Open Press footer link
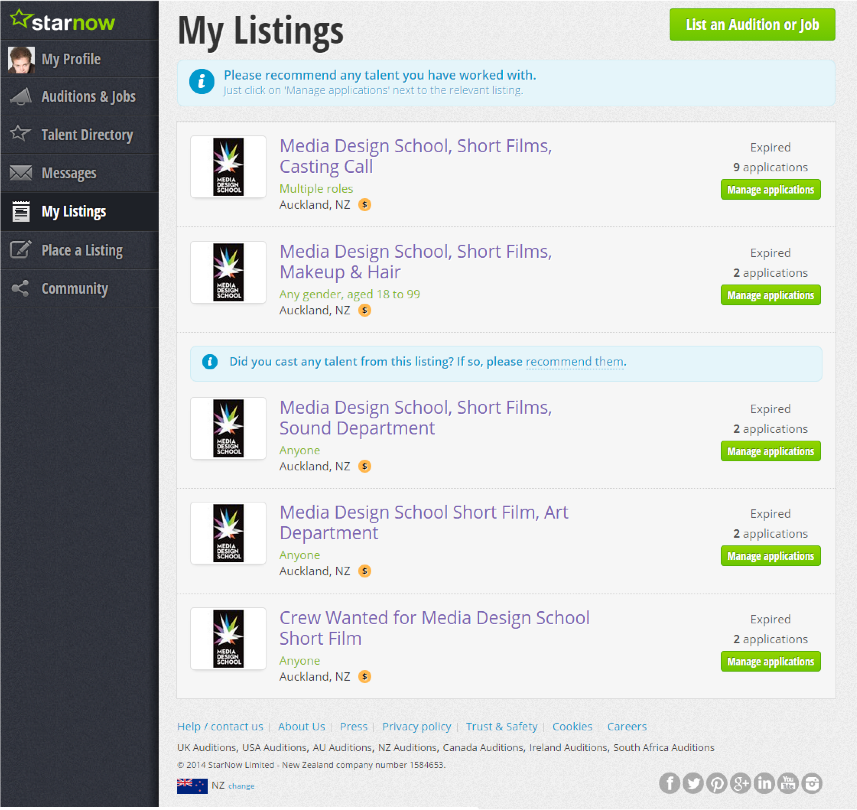Image resolution: width=857 pixels, height=810 pixels. tap(354, 726)
